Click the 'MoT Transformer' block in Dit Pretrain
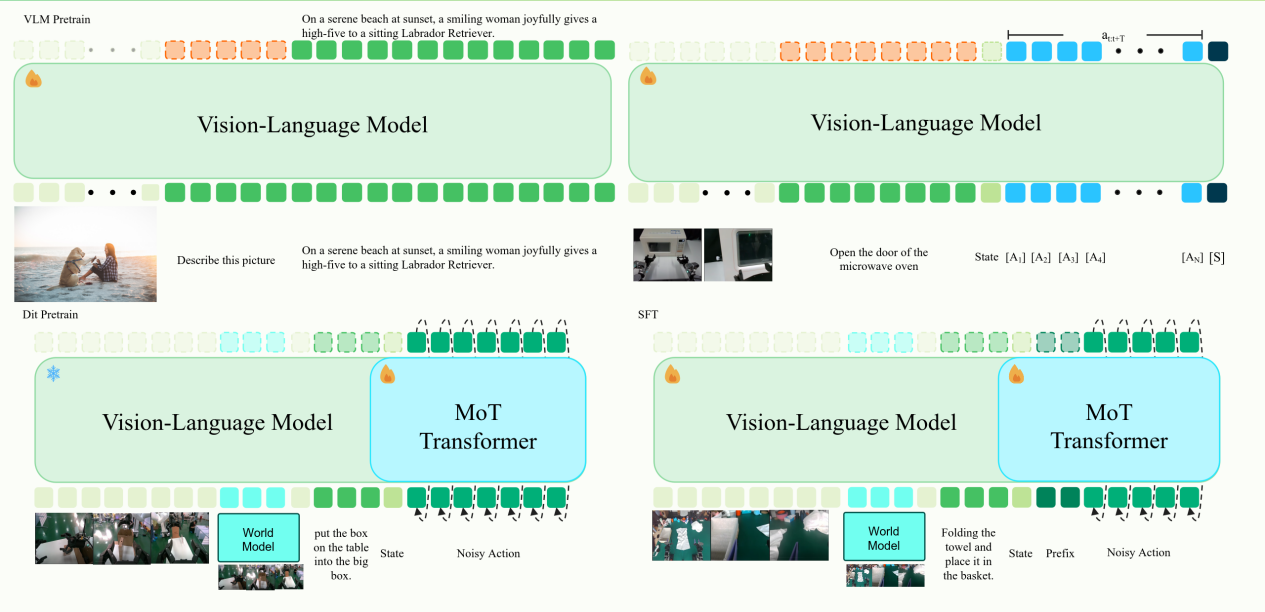Screen dimensions: 1265x612 pyautogui.click(x=478, y=420)
